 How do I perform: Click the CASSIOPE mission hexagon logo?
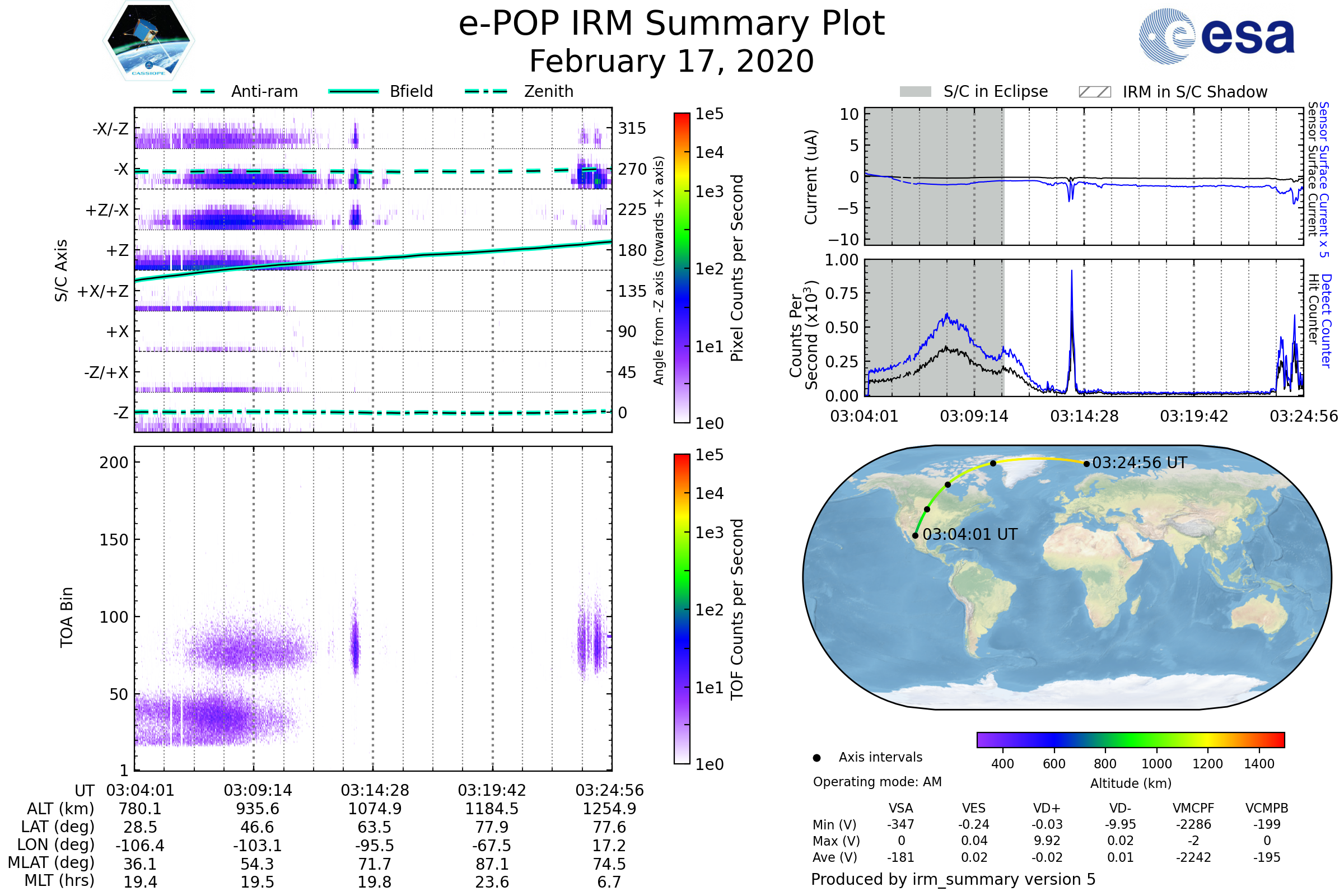[x=148, y=41]
